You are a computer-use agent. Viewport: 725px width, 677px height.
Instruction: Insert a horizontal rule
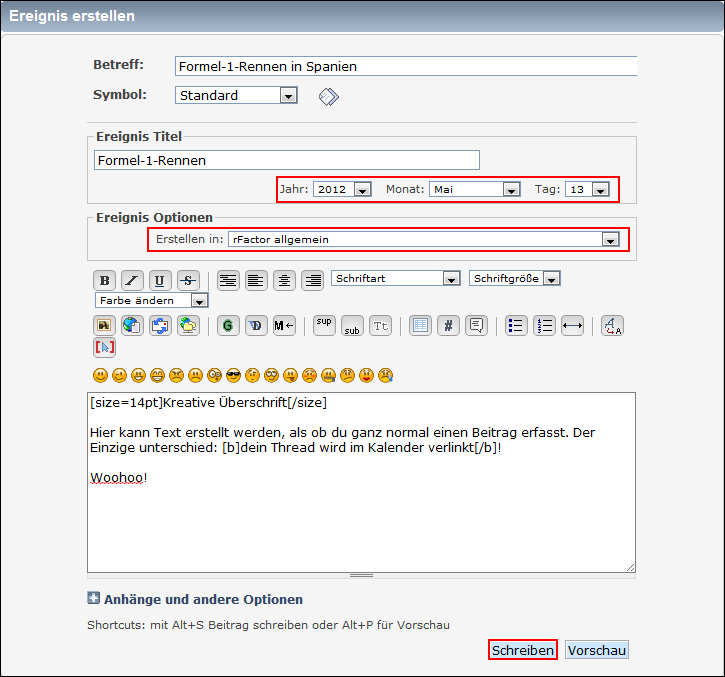coord(572,326)
